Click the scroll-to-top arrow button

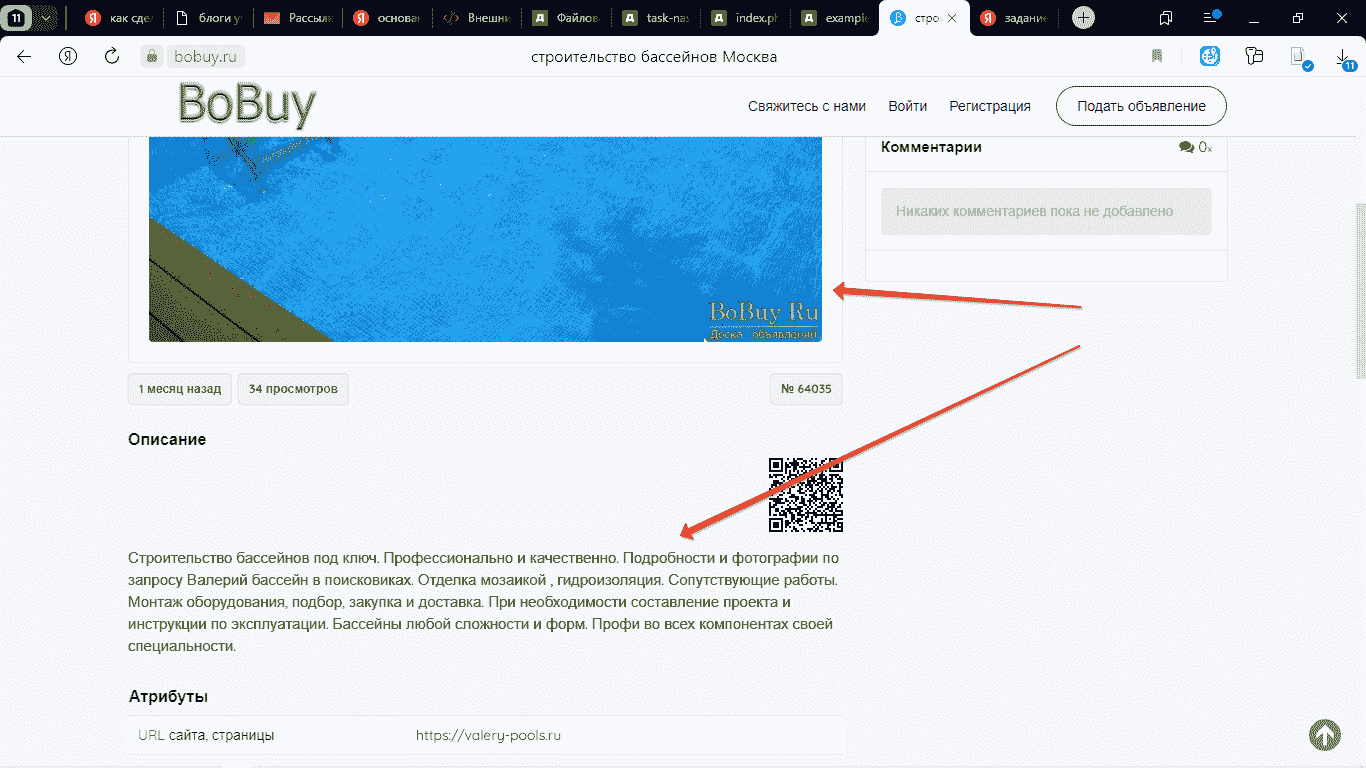pos(1325,735)
